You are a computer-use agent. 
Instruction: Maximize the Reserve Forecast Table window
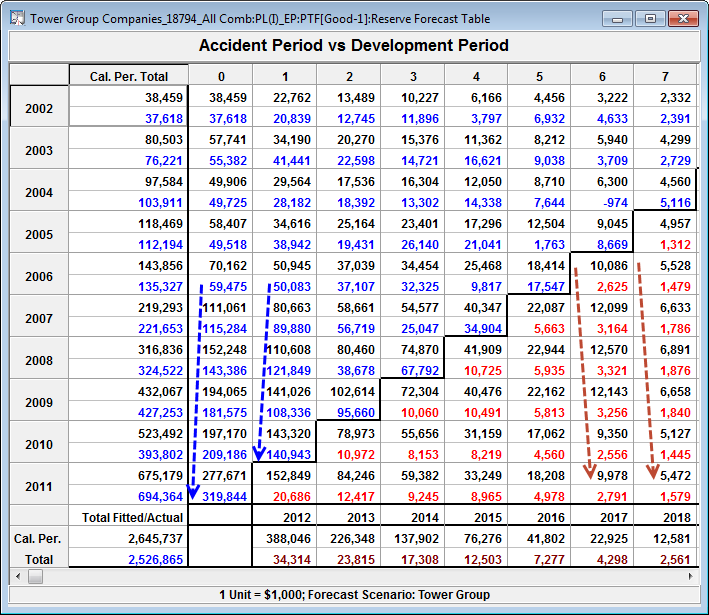click(650, 19)
